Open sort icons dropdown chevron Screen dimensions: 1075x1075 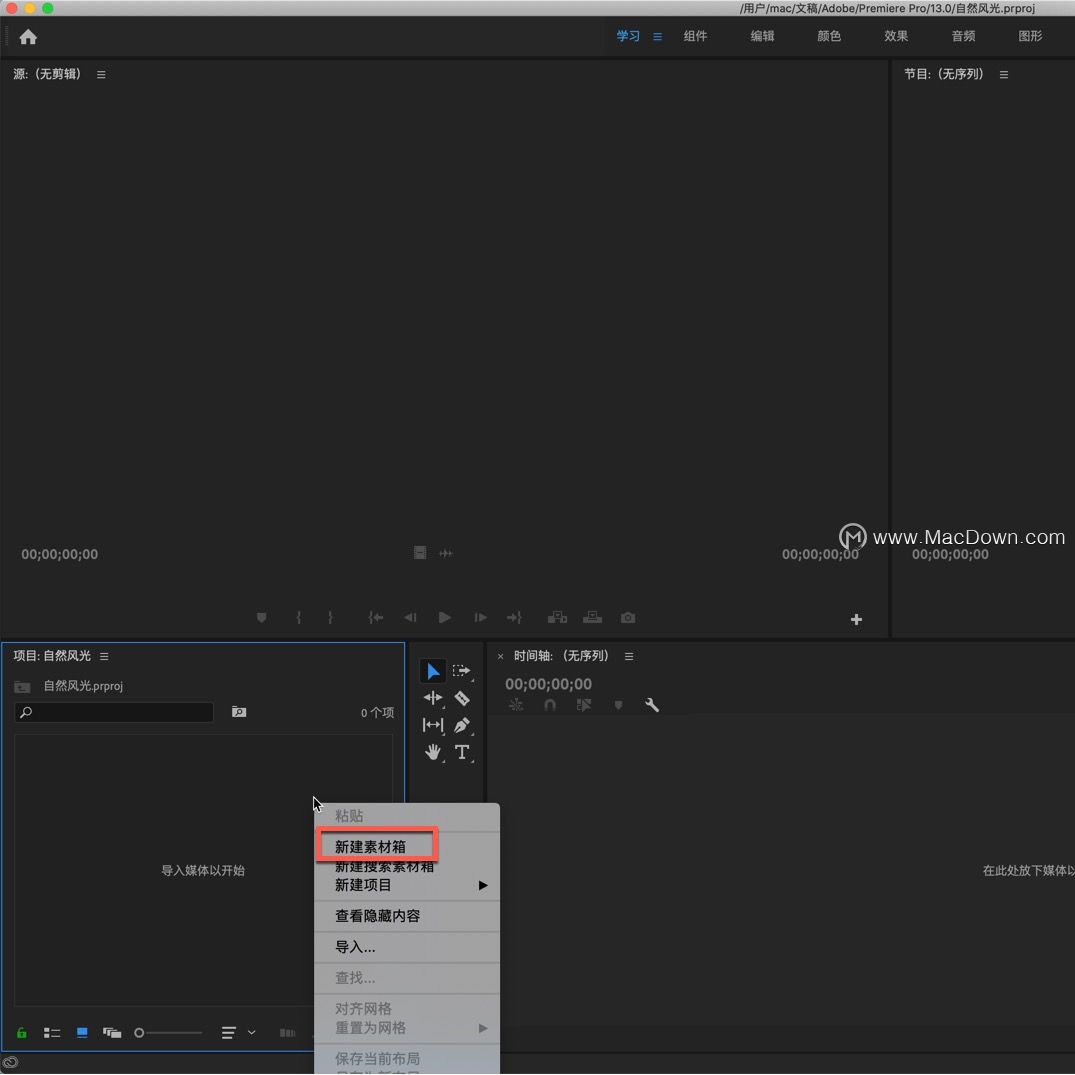[x=252, y=1032]
